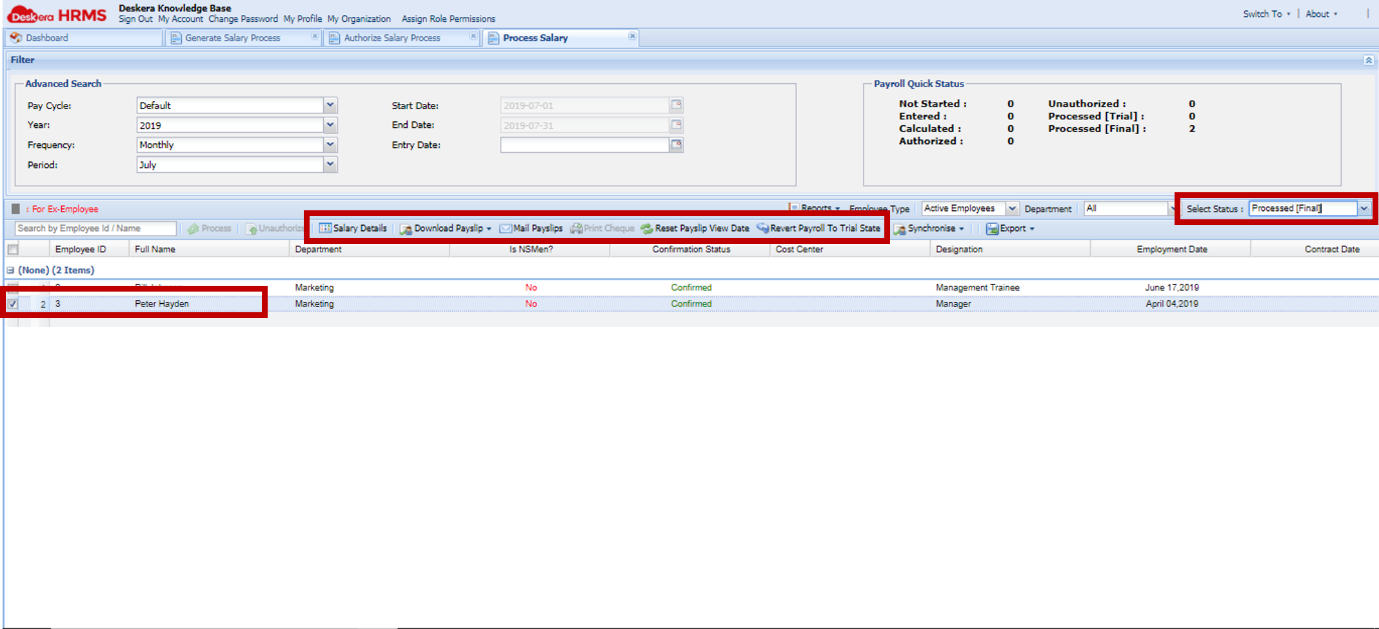Collapse the (None) (2 Items) group
1379x629 pixels.
pyautogui.click(x=11, y=270)
